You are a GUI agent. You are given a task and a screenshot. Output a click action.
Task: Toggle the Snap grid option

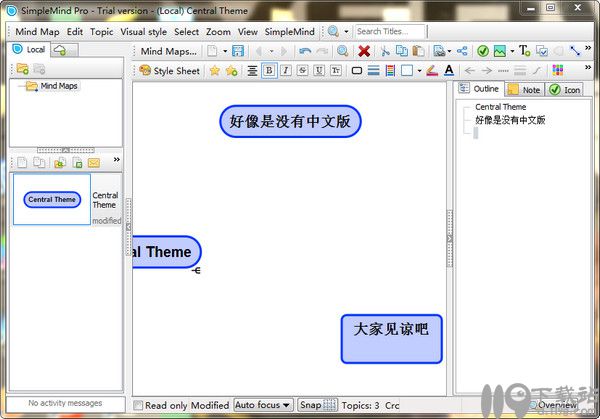317,405
